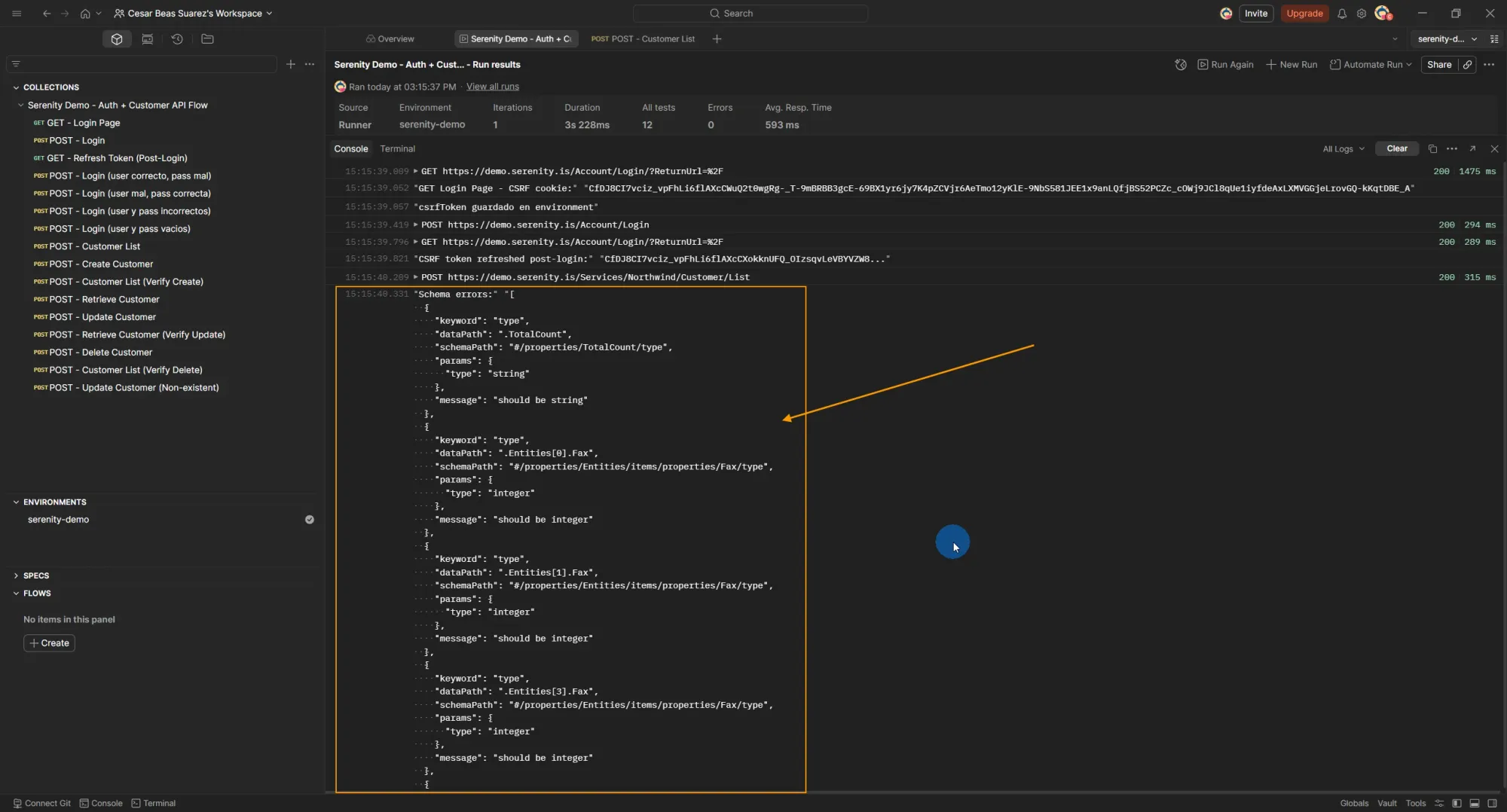Toggle the bottom console pane icon
The height and width of the screenshot is (812, 1507).
1475,804
